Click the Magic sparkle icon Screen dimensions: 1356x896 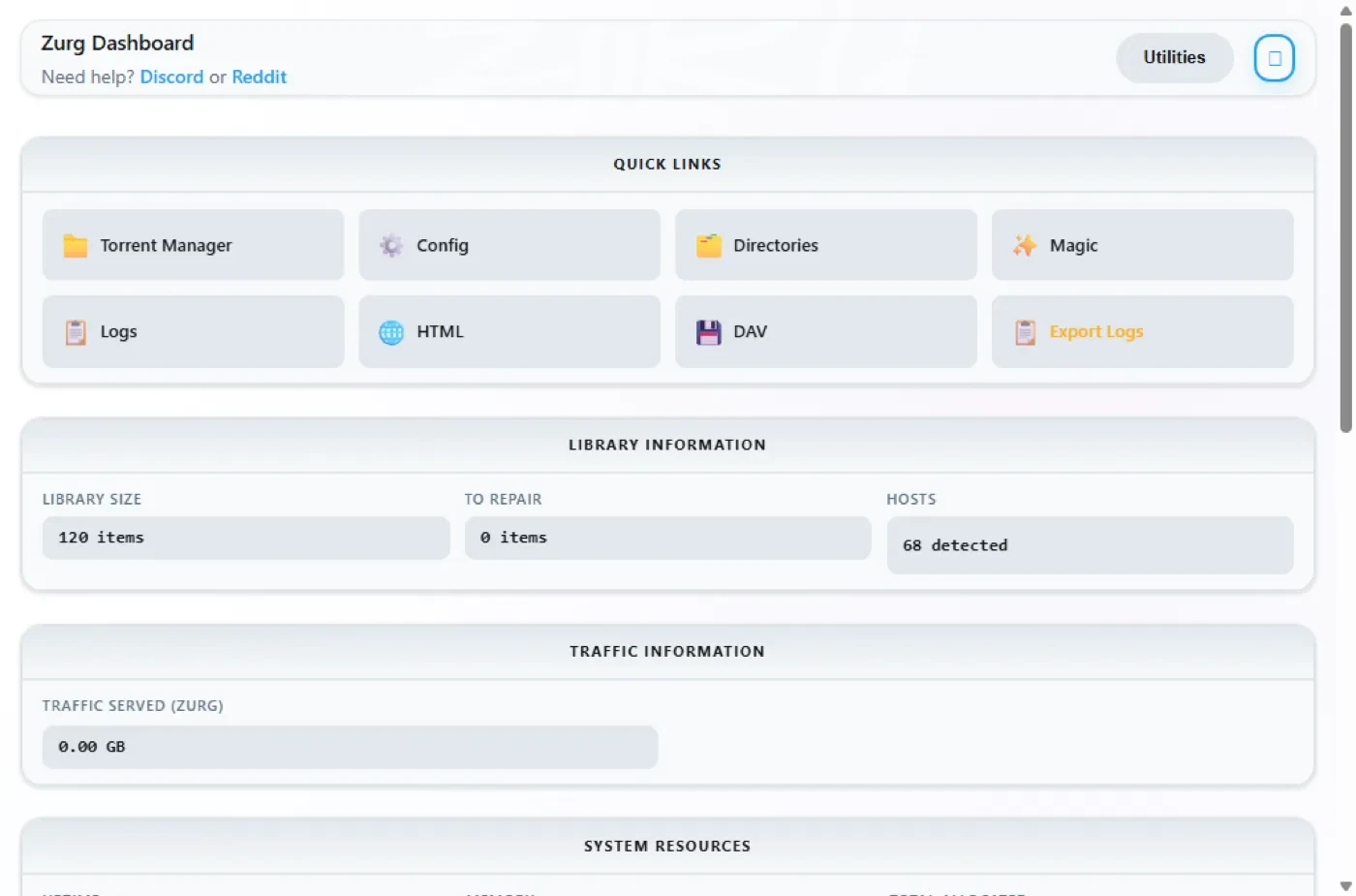1025,246
